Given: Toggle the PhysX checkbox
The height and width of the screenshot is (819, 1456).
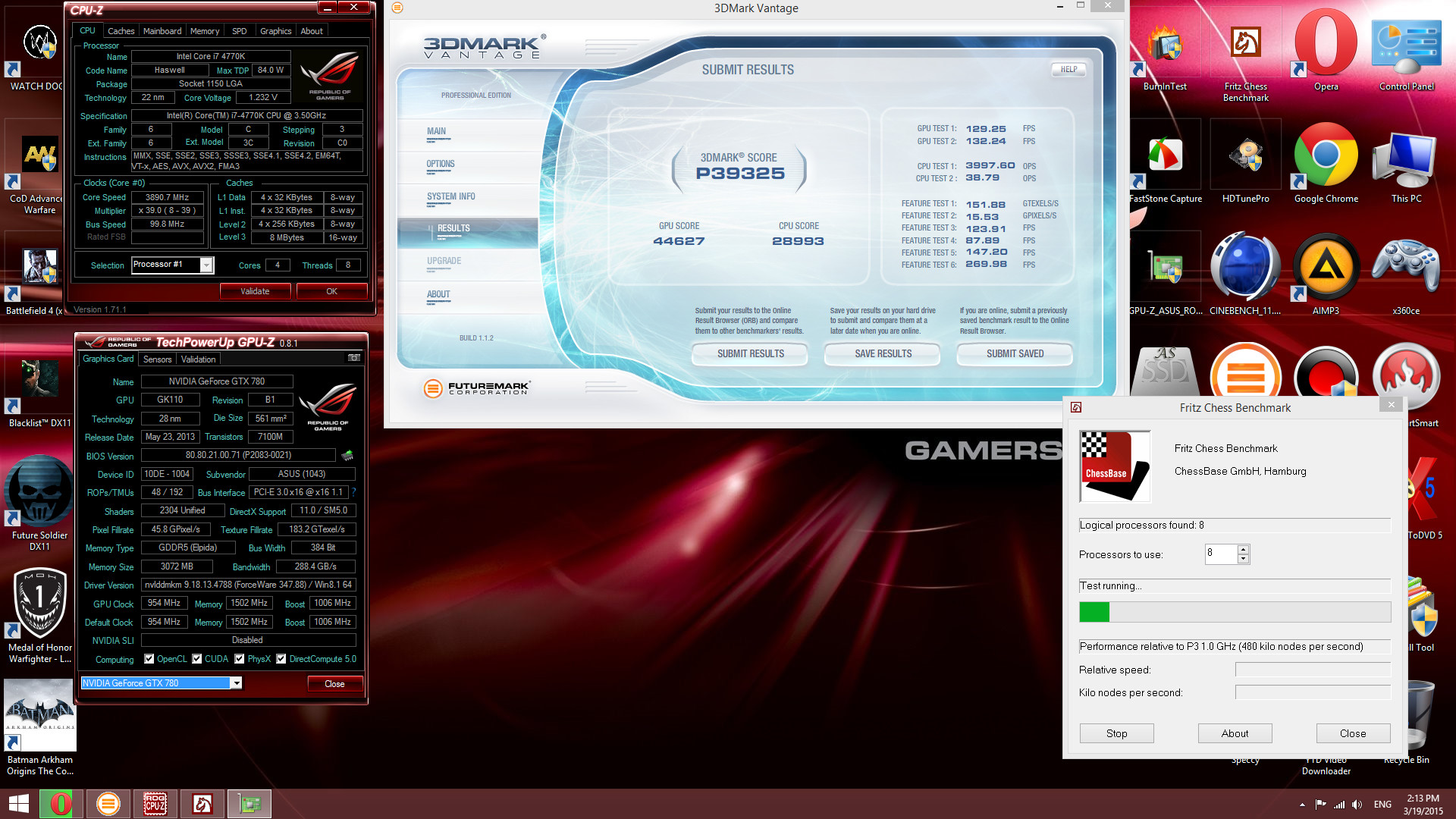Looking at the screenshot, I should coord(240,659).
